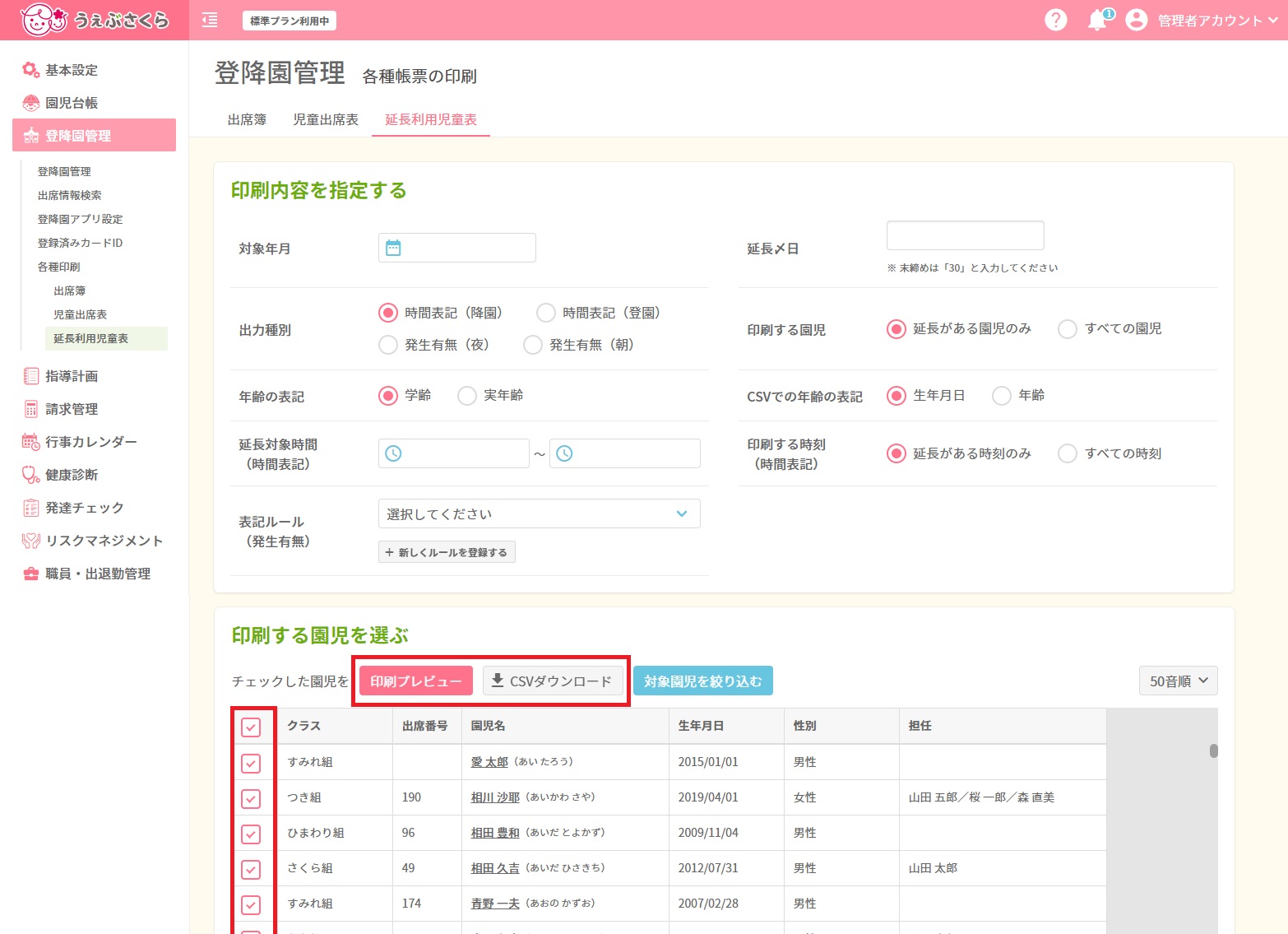Click the CSVダウンロード button
Viewport: 1288px width, 934px height.
(x=553, y=681)
